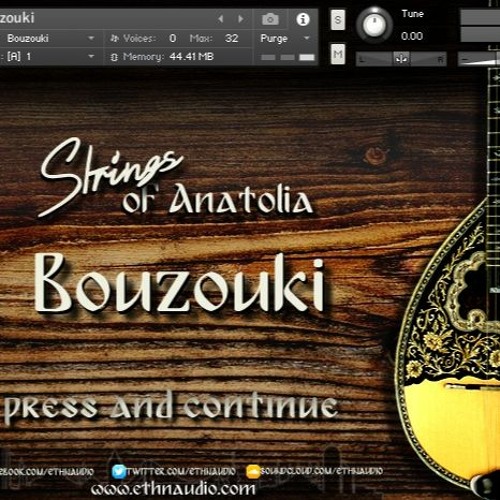500x500 pixels.
Task: Open the facebook.com/ethnaudio link
Action: coord(47,472)
